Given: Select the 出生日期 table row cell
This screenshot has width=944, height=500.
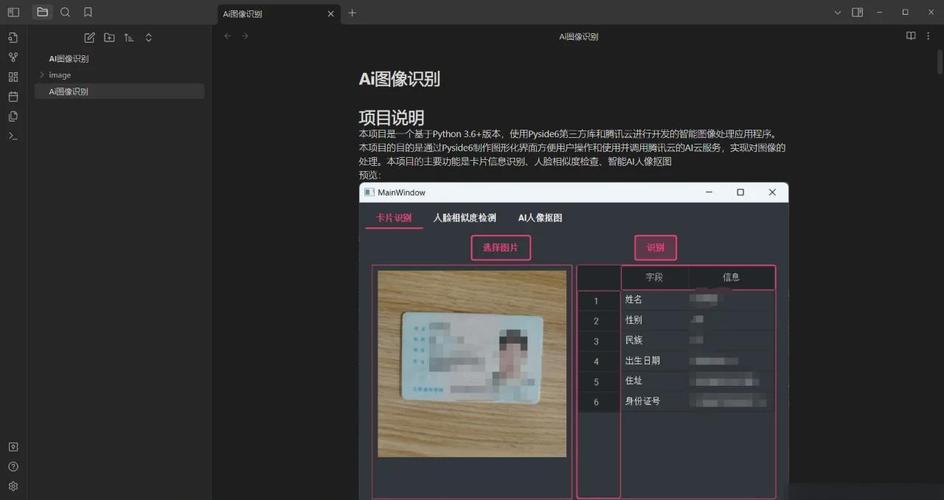Looking at the screenshot, I should [x=654, y=360].
